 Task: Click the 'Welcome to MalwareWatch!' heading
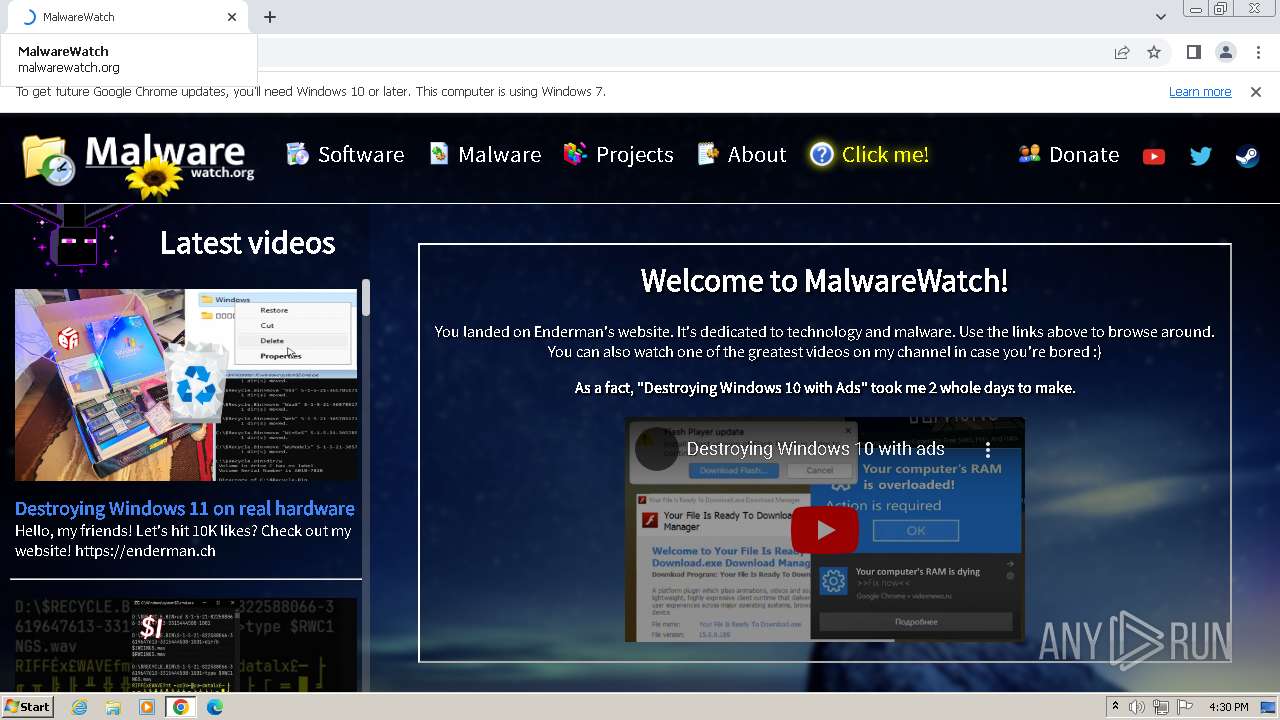point(824,281)
